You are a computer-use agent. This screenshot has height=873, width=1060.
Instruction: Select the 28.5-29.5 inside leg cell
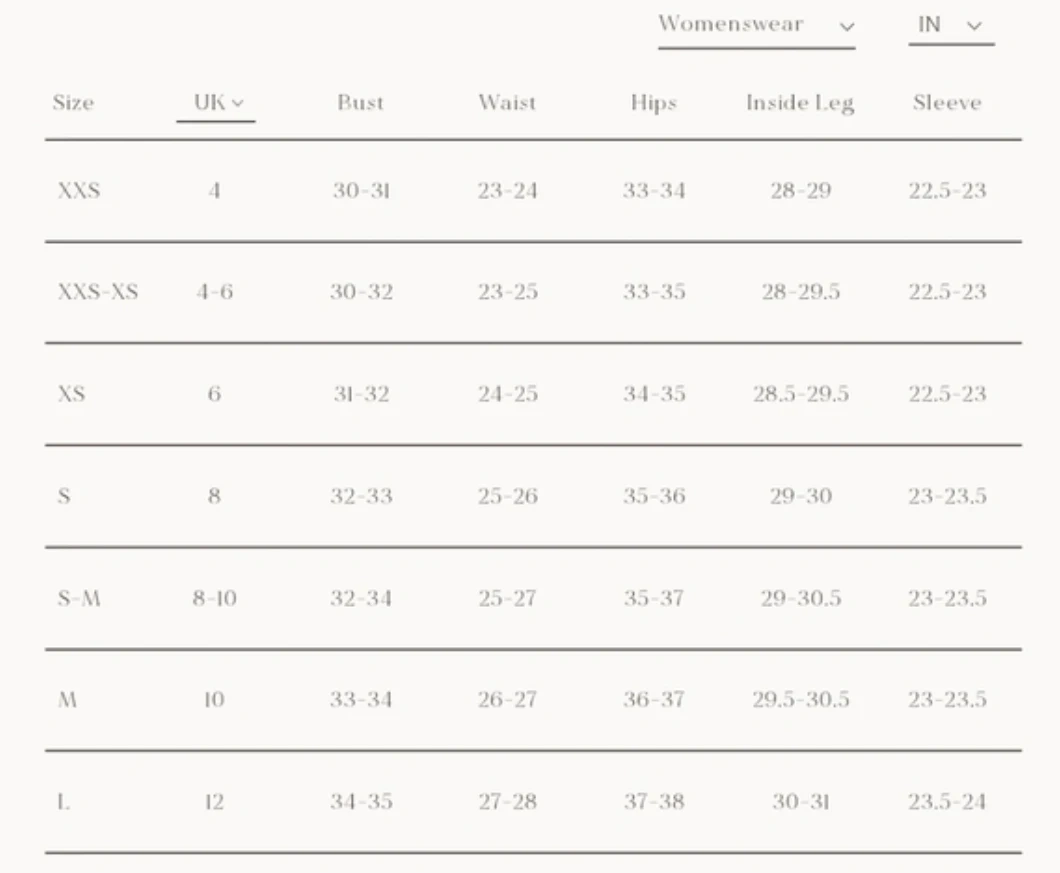pos(801,394)
